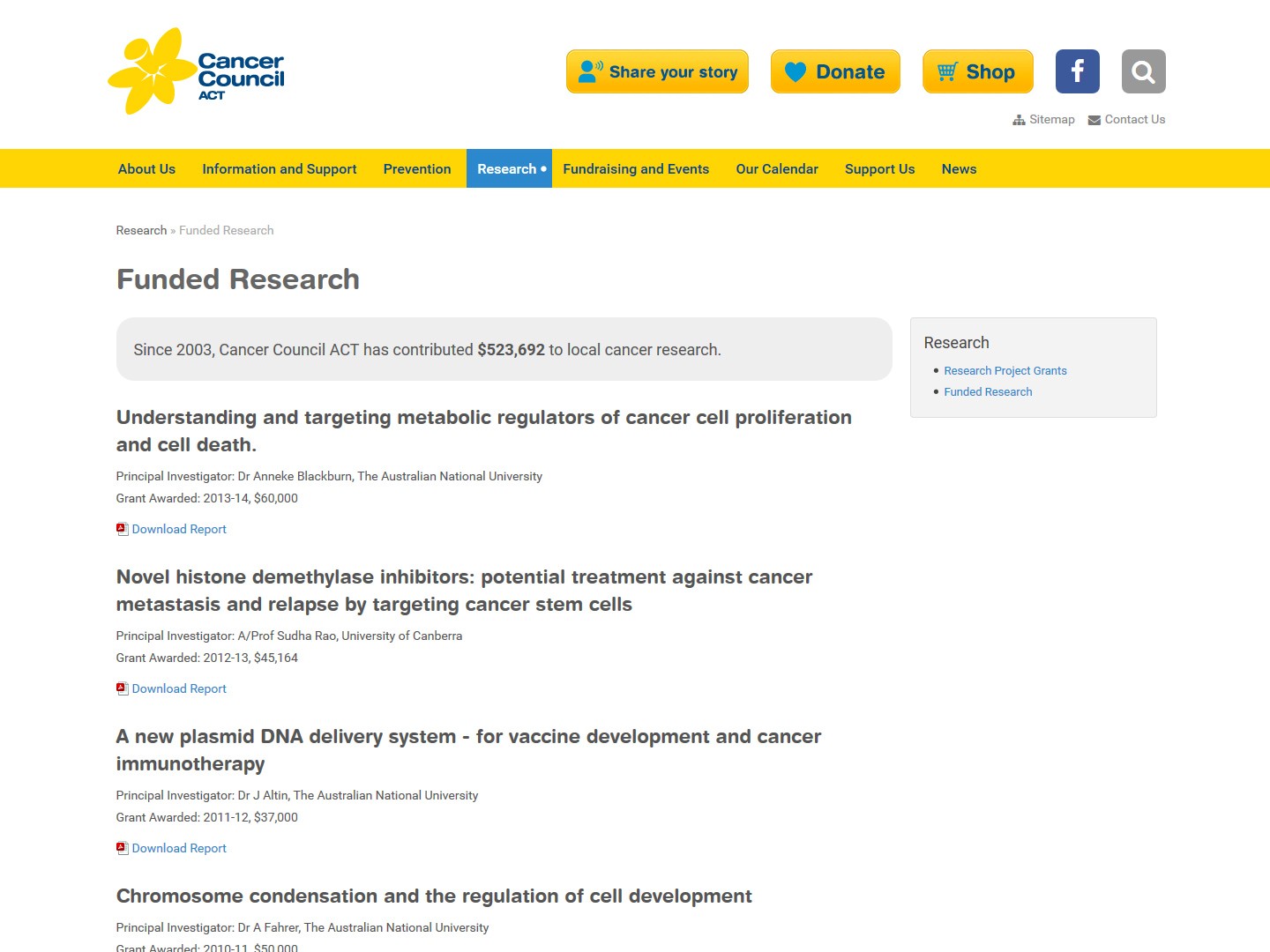Click heading A new plasmid DNA delivery system
1270x952 pixels.
pos(468,750)
